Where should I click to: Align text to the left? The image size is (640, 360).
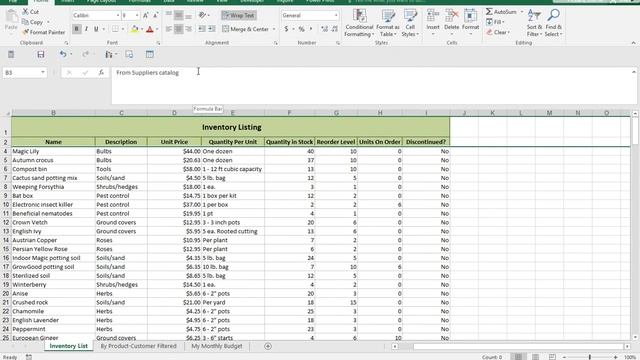[169, 29]
